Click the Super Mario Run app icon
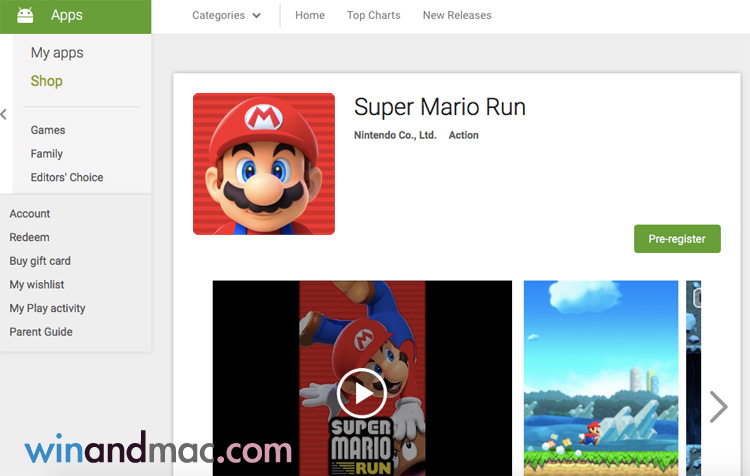The image size is (750, 476). click(264, 164)
